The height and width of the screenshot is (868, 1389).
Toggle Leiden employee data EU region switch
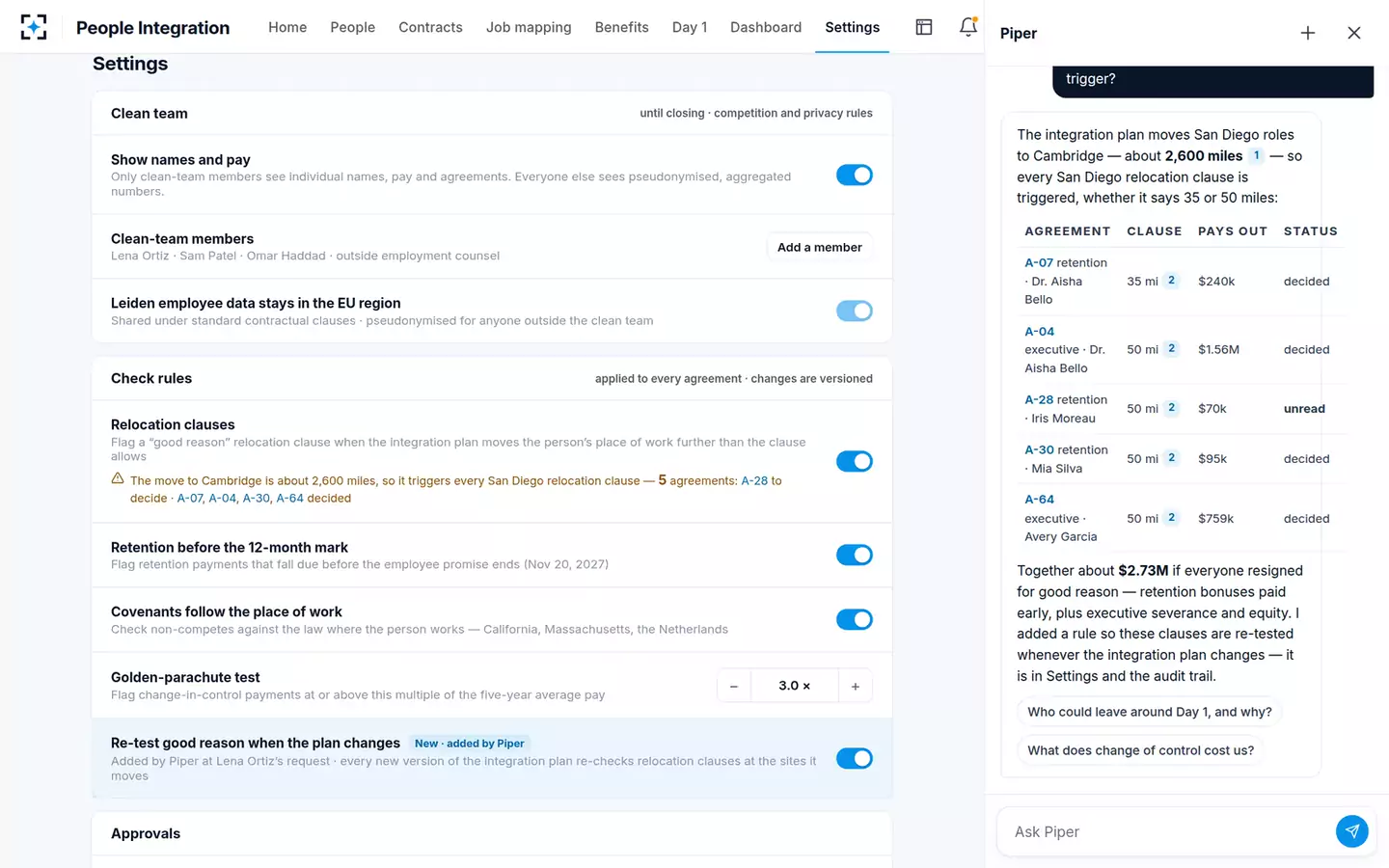[855, 311]
